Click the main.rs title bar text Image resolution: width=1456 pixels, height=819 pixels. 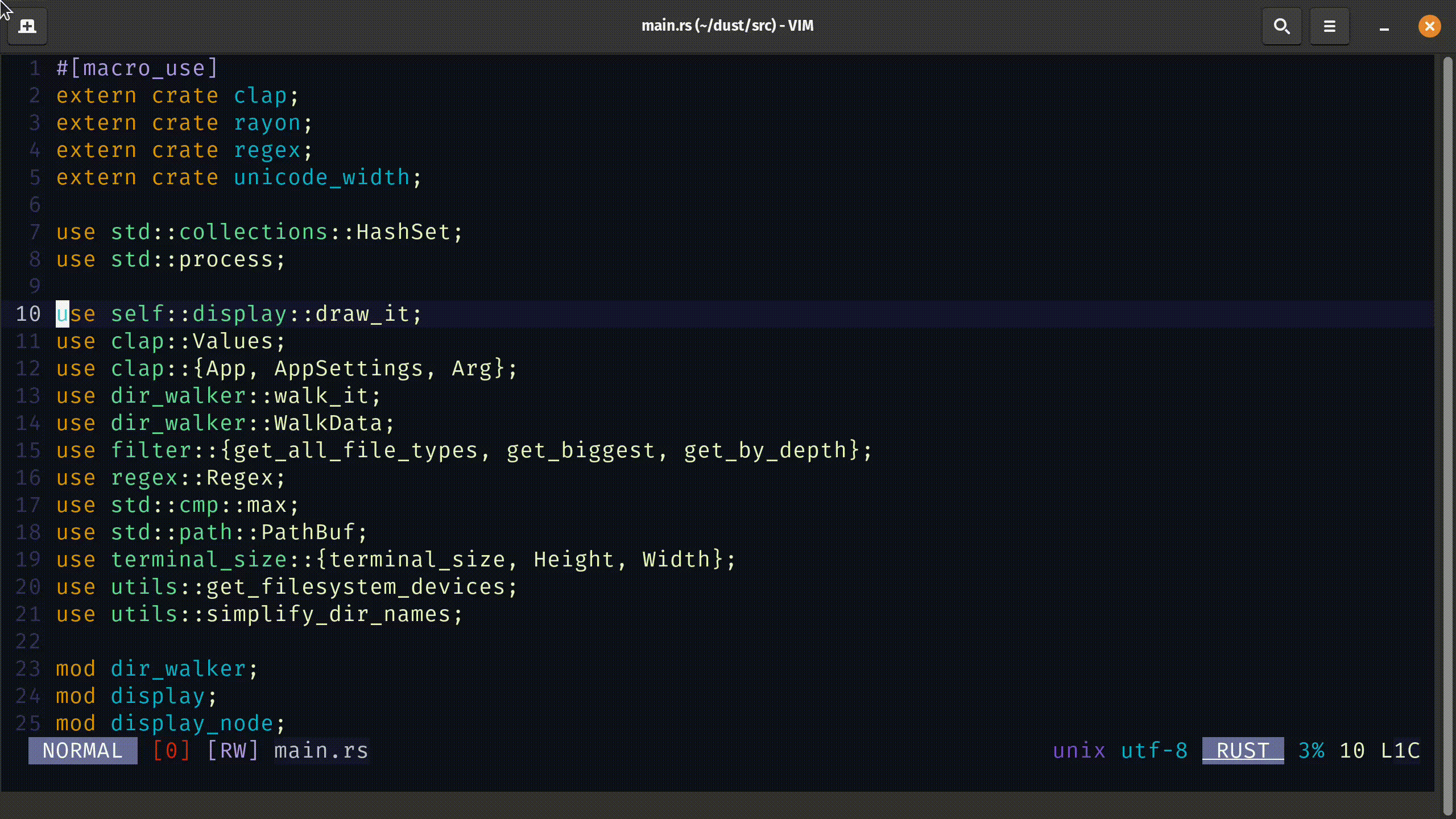click(727, 25)
